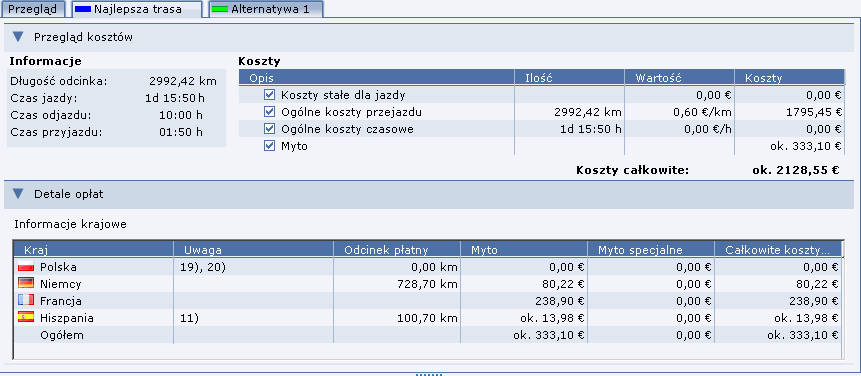Click the Uwaga column header
Screen dimensions: 861x376
[254, 250]
